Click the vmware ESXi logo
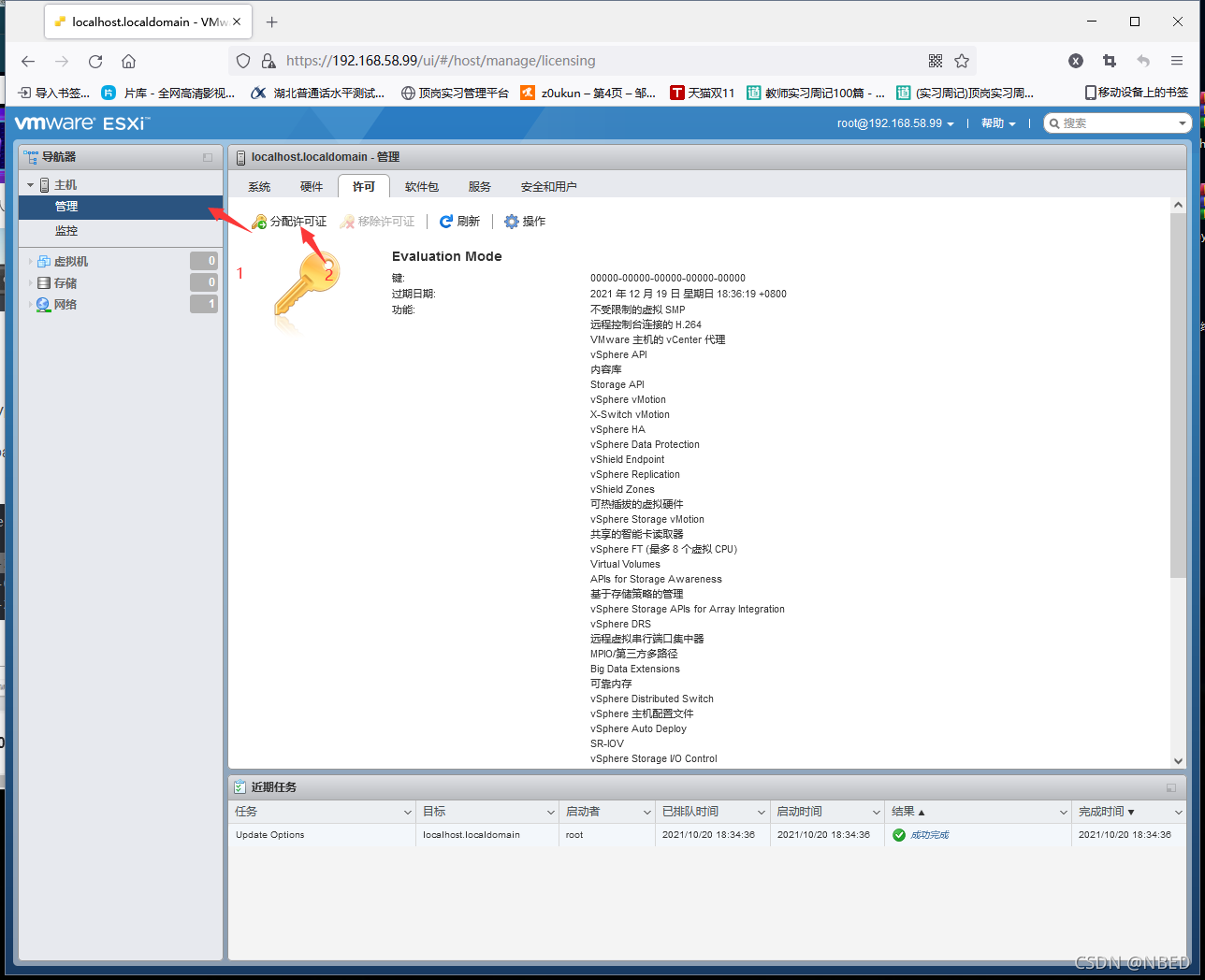This screenshot has height=980, width=1205. point(81,123)
